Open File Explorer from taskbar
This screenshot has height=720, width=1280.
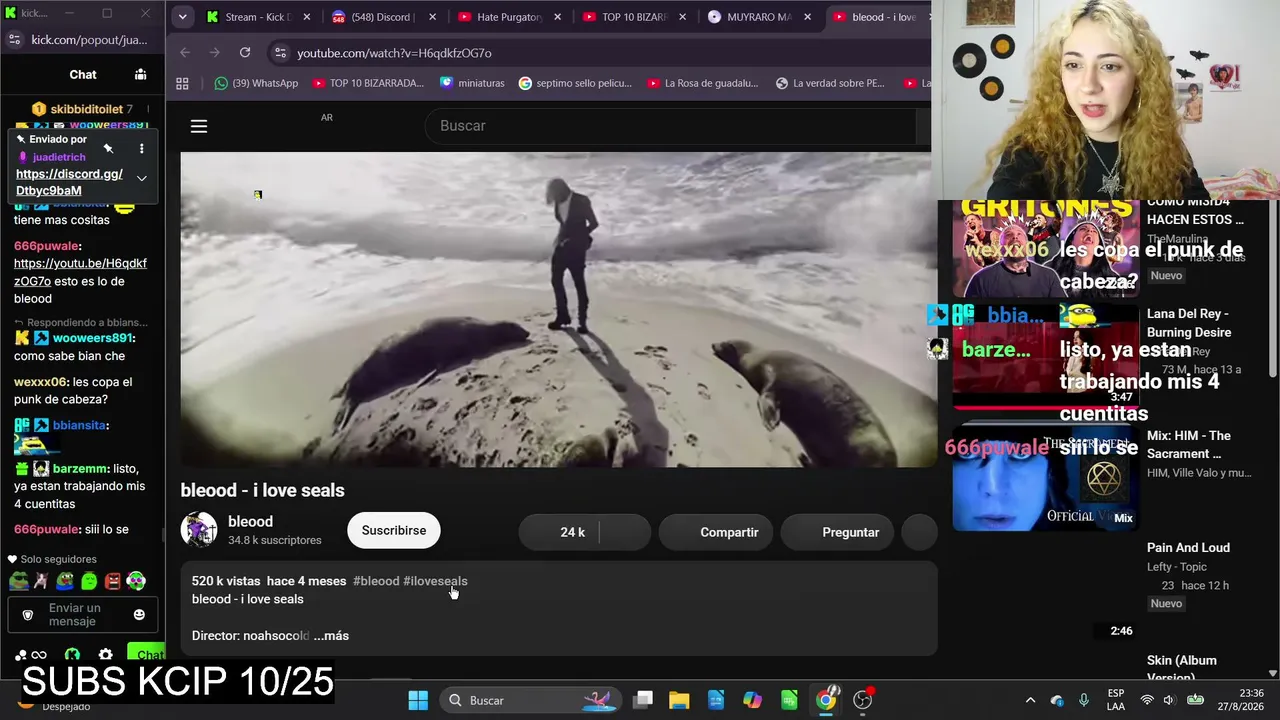[x=679, y=700]
